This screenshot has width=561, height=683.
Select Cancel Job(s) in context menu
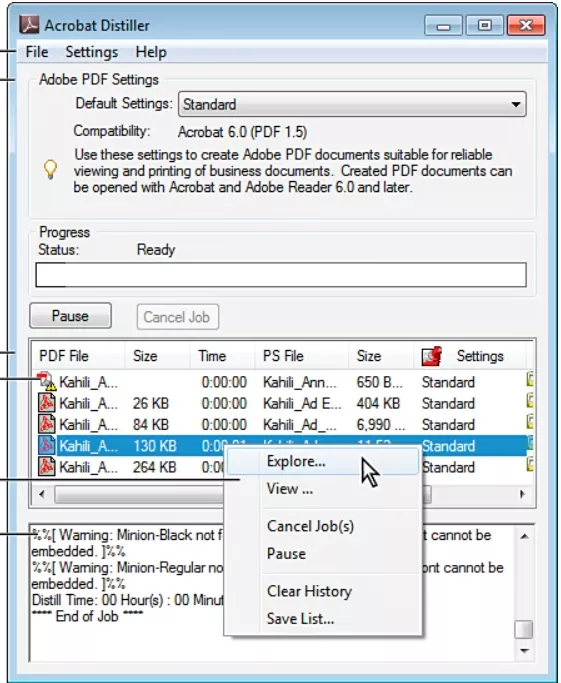point(322,526)
